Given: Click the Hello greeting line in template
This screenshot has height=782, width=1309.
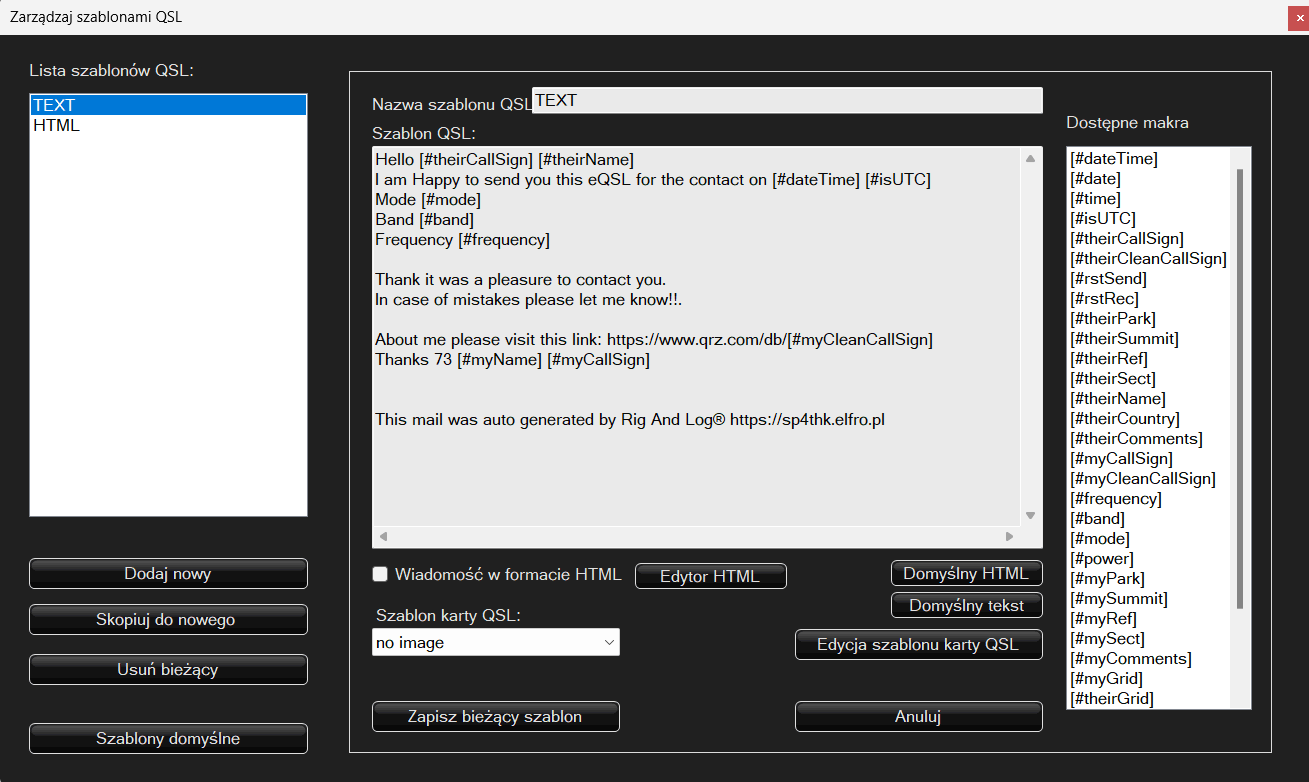Looking at the screenshot, I should click(x=505, y=160).
